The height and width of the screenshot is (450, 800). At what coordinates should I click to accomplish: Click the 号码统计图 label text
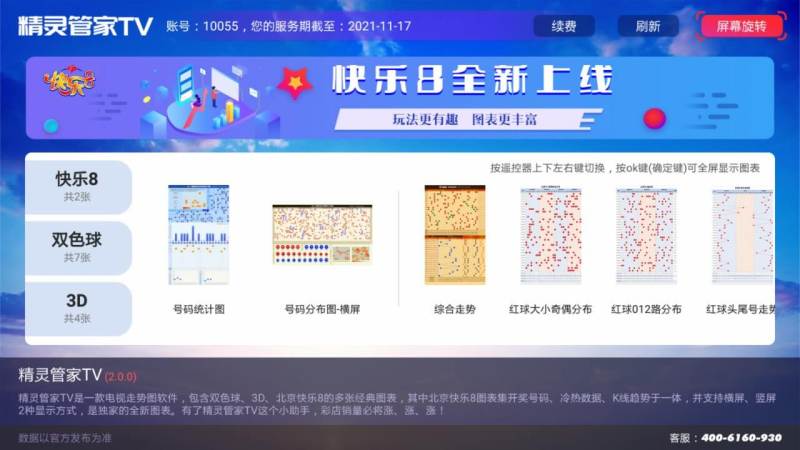tap(199, 309)
